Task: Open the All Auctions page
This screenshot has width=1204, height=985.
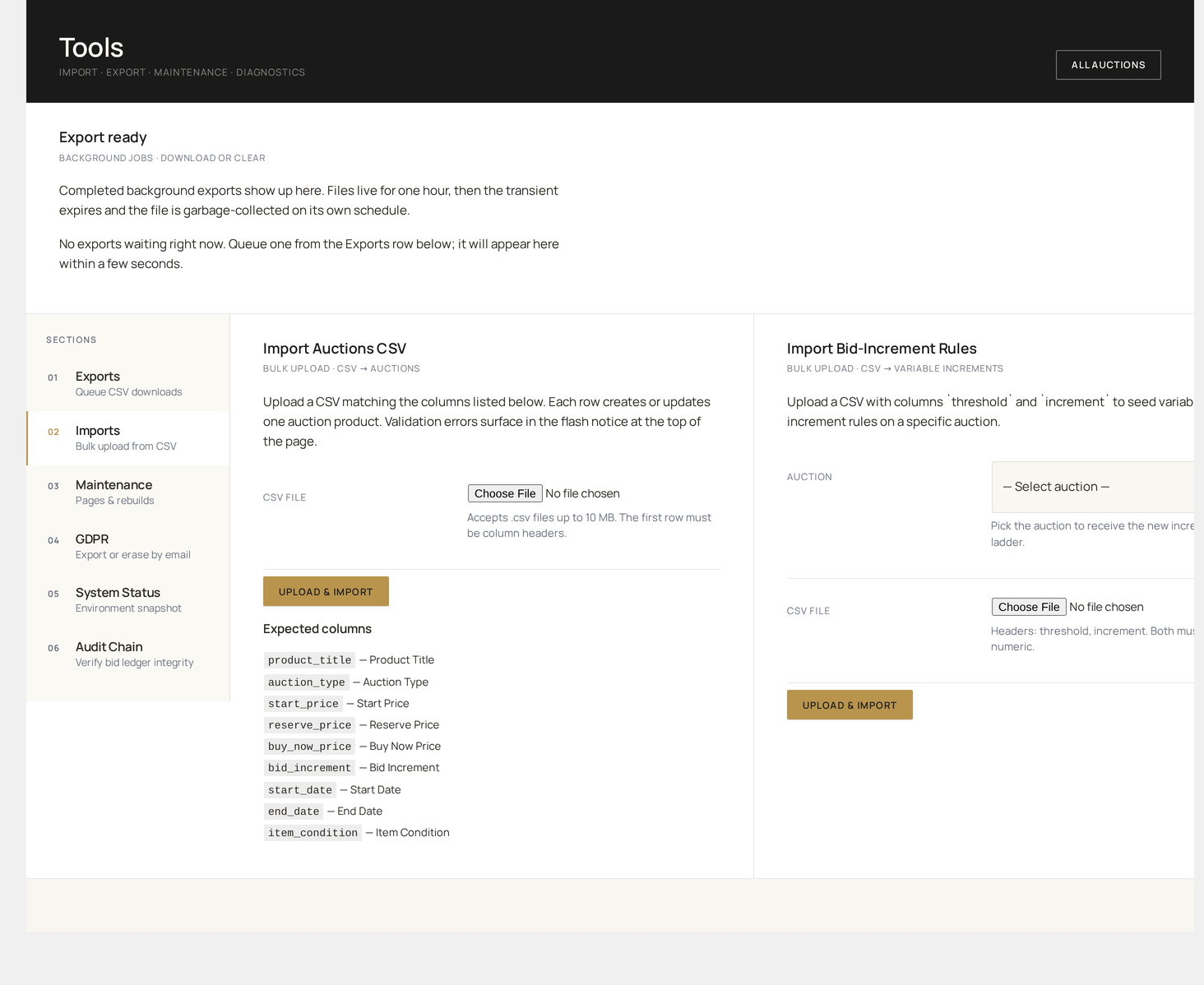Action: 1108,65
